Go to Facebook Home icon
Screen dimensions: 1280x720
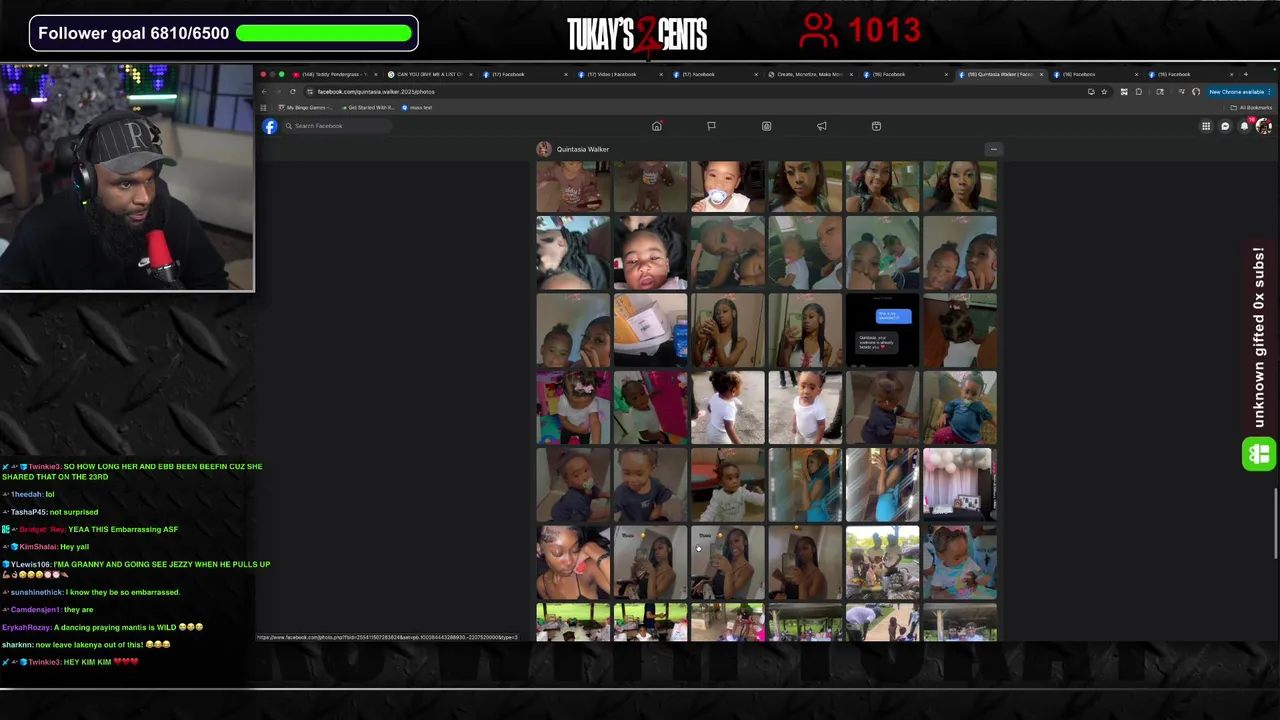[657, 126]
